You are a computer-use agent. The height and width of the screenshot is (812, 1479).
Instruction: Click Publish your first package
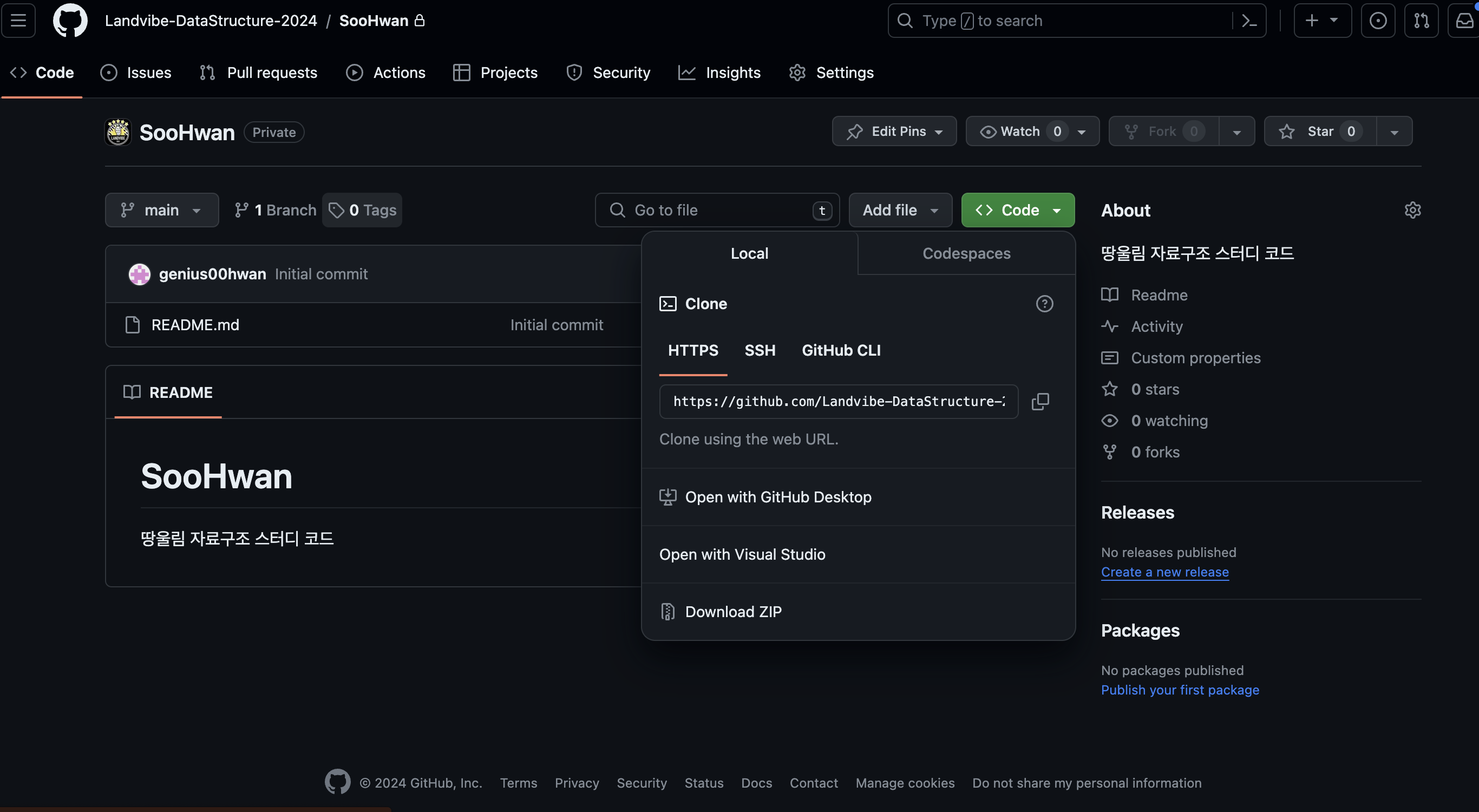pos(1180,690)
